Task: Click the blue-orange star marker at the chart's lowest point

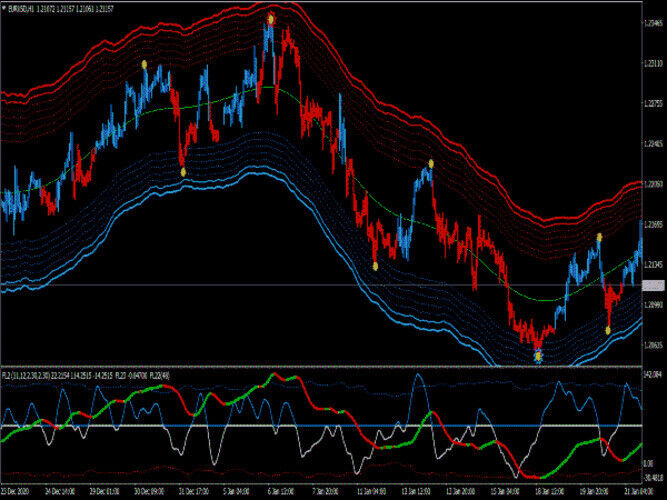Action: click(x=538, y=354)
